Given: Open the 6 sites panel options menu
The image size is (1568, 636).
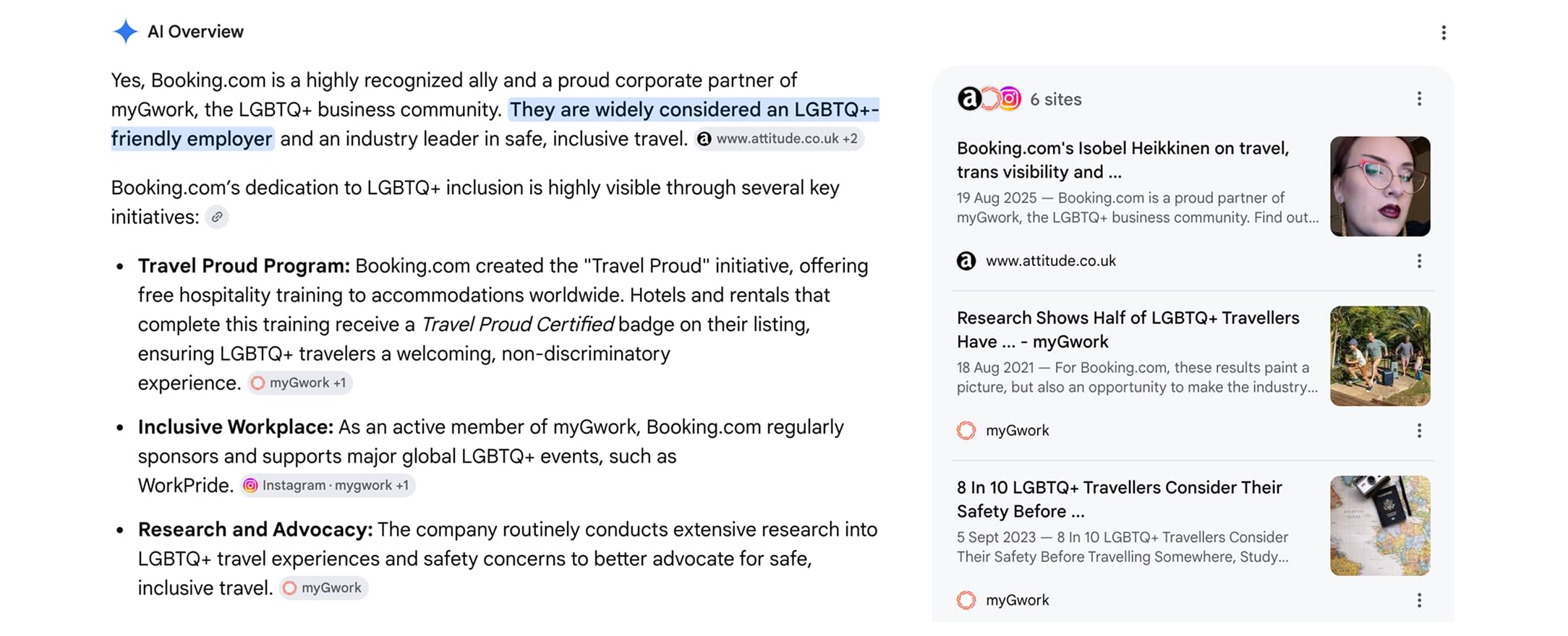Looking at the screenshot, I should click(x=1419, y=99).
